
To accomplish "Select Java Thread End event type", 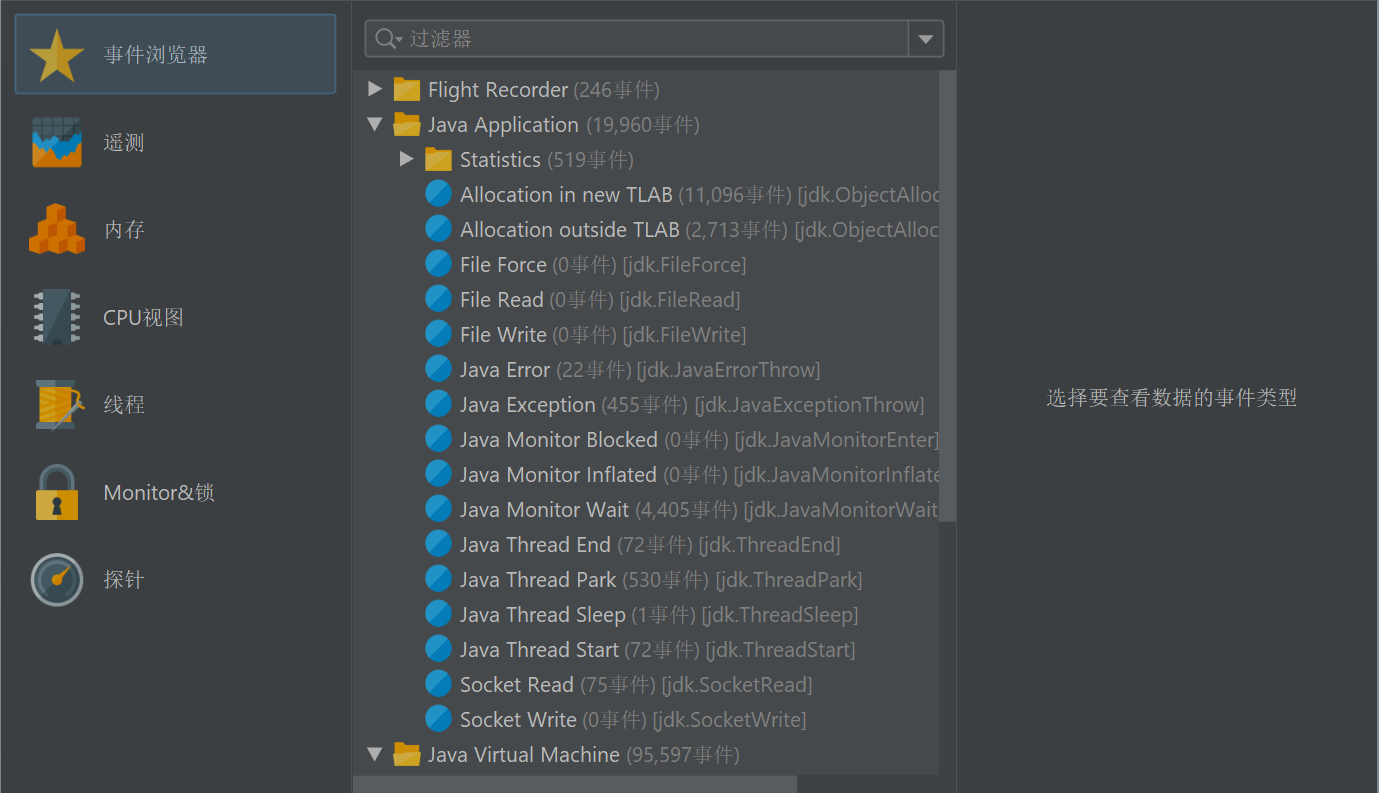I will (646, 544).
